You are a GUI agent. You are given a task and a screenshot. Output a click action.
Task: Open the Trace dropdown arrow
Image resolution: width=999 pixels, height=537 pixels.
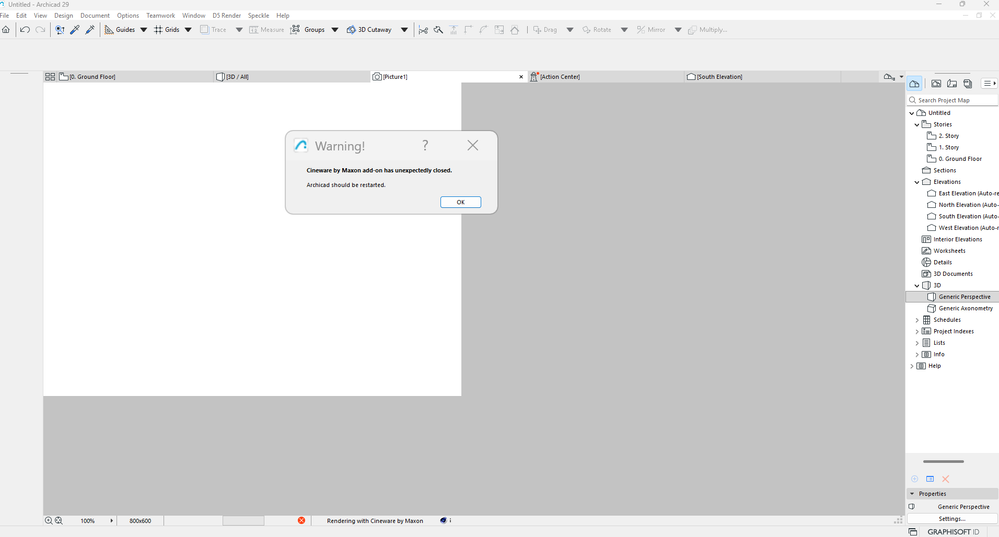coord(239,29)
